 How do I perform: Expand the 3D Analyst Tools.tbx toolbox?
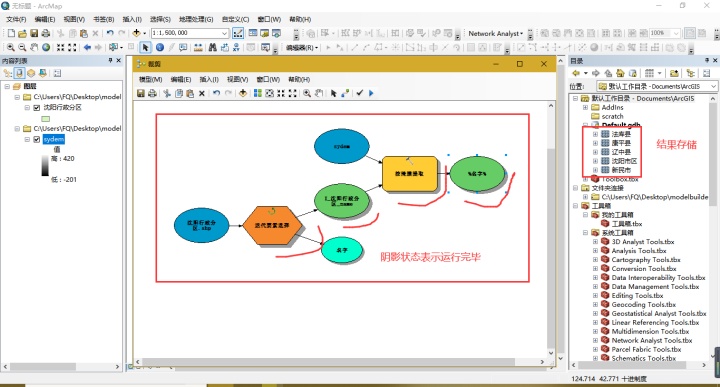[x=596, y=241]
